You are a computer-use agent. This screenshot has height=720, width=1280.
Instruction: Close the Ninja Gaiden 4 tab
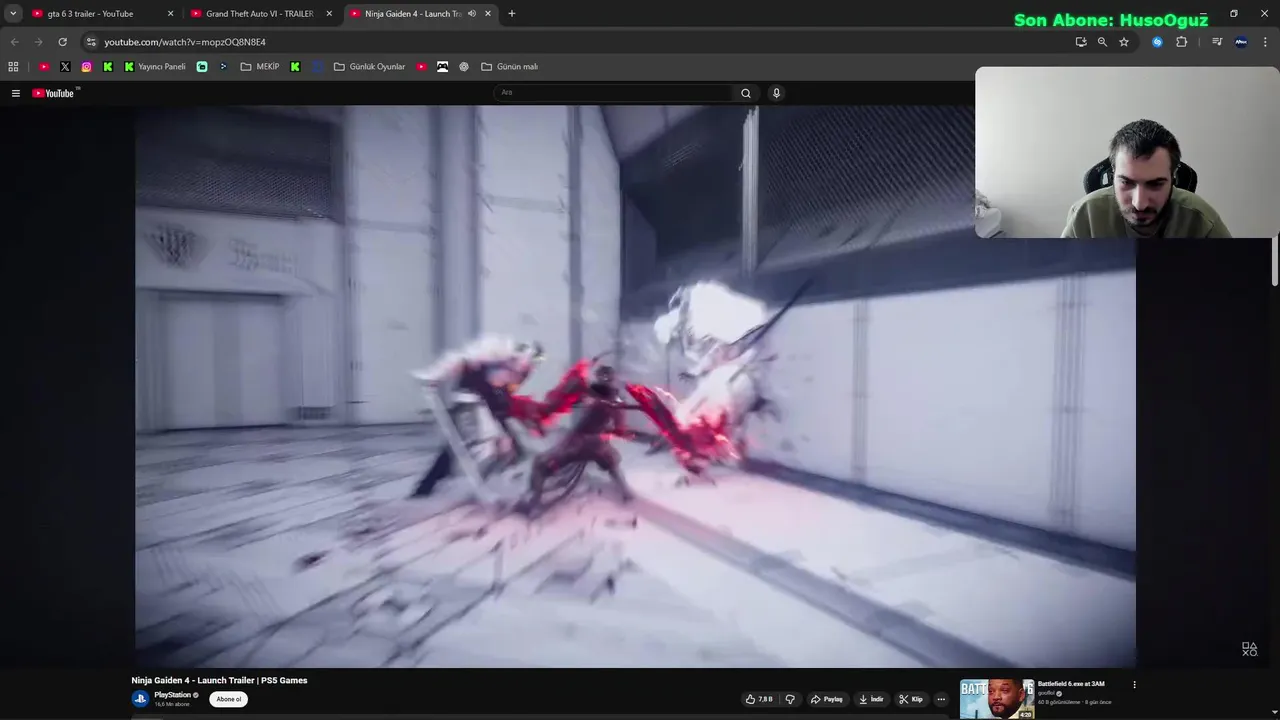click(x=488, y=14)
